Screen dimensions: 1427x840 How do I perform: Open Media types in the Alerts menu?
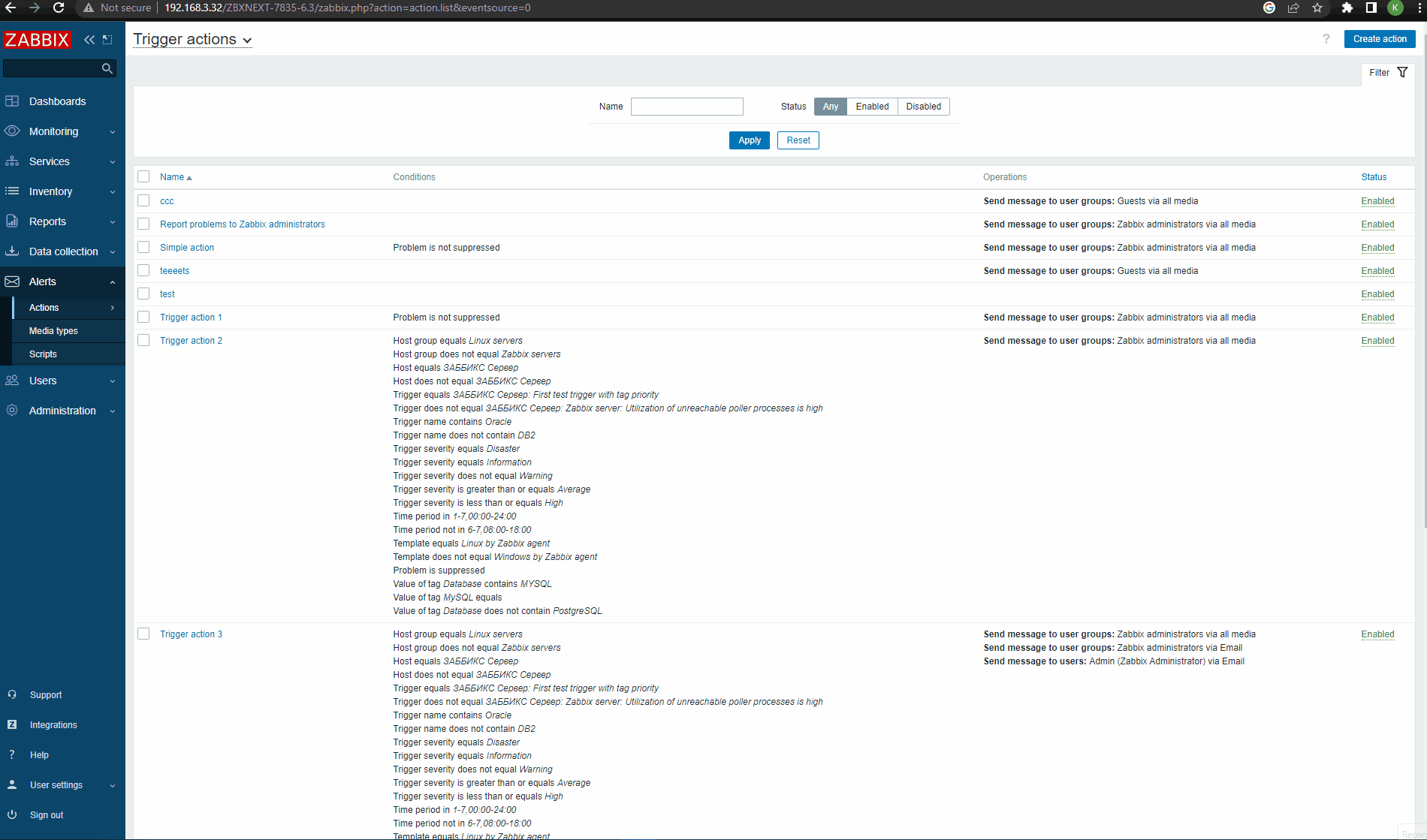point(53,331)
